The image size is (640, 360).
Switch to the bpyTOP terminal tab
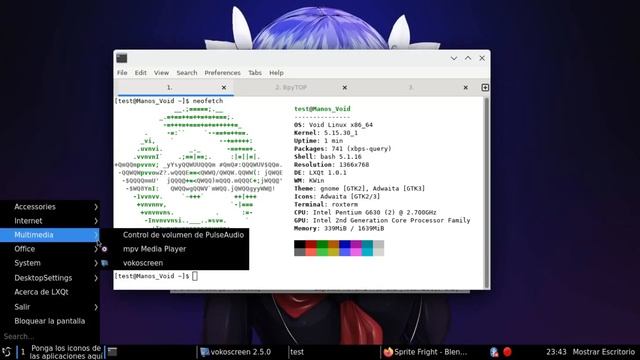pyautogui.click(x=291, y=87)
